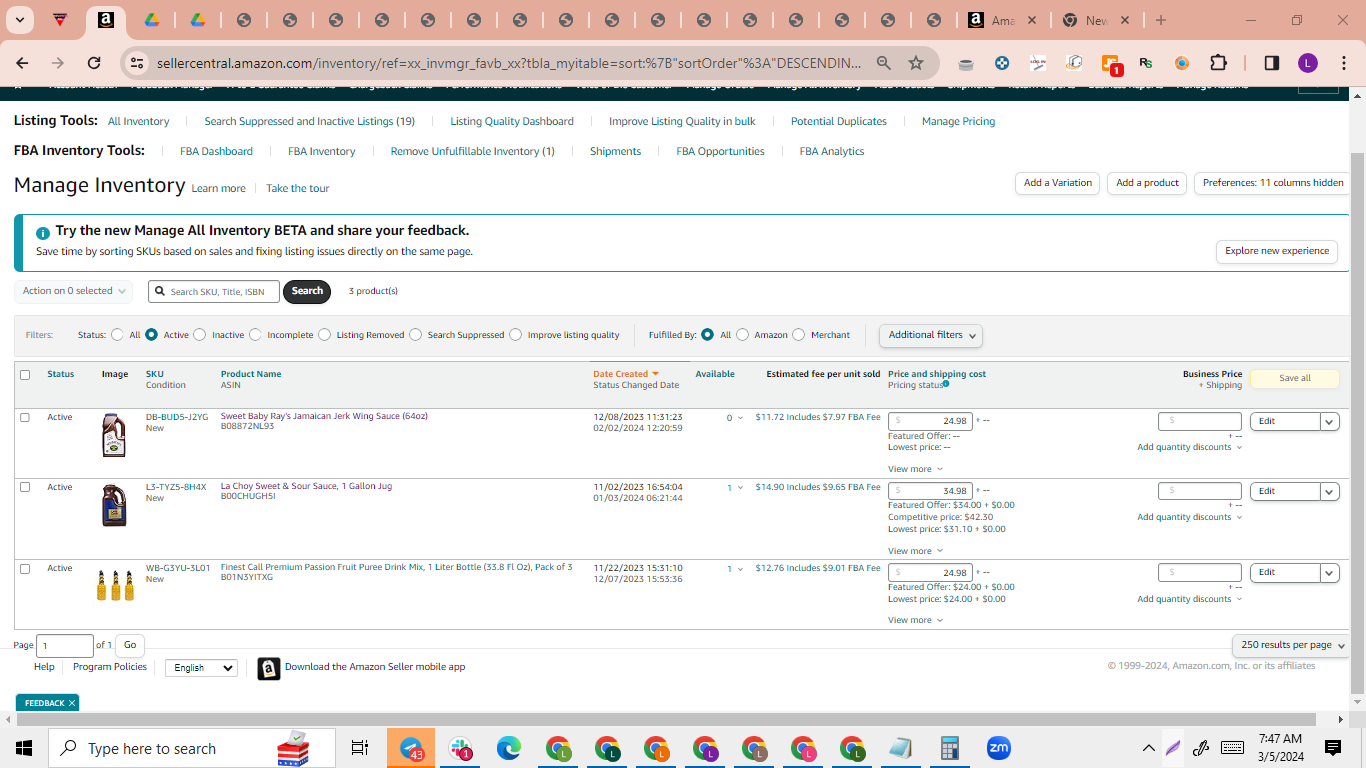
Task: Open the FBA Dashboard tool
Action: pos(216,151)
